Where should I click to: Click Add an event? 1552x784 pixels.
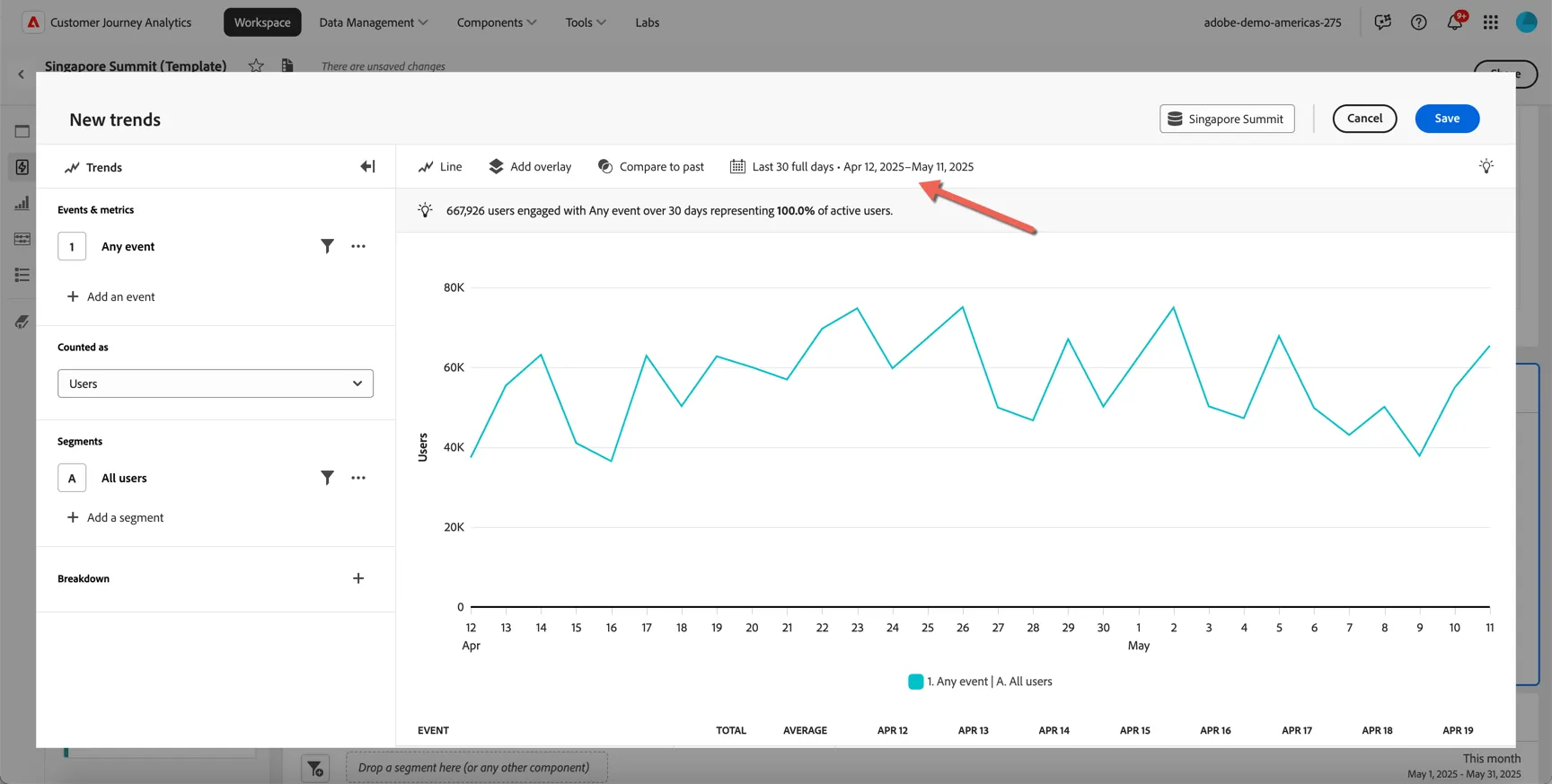[x=111, y=296]
